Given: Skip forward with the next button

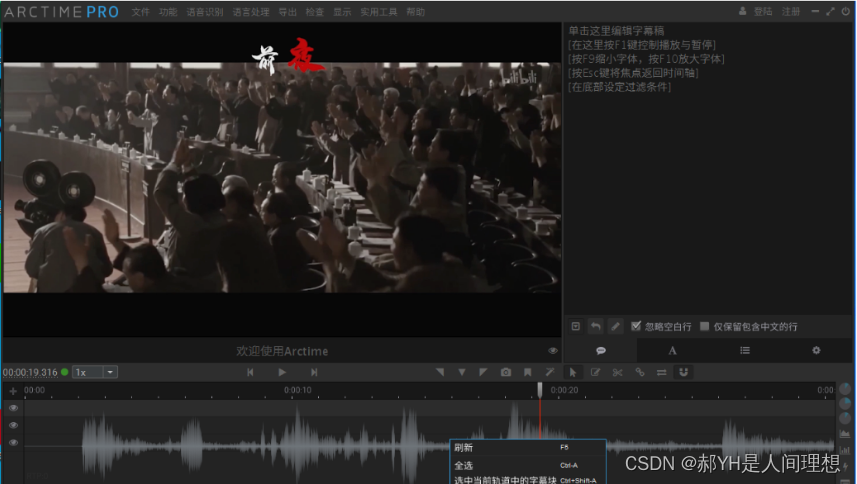Looking at the screenshot, I should [x=314, y=372].
